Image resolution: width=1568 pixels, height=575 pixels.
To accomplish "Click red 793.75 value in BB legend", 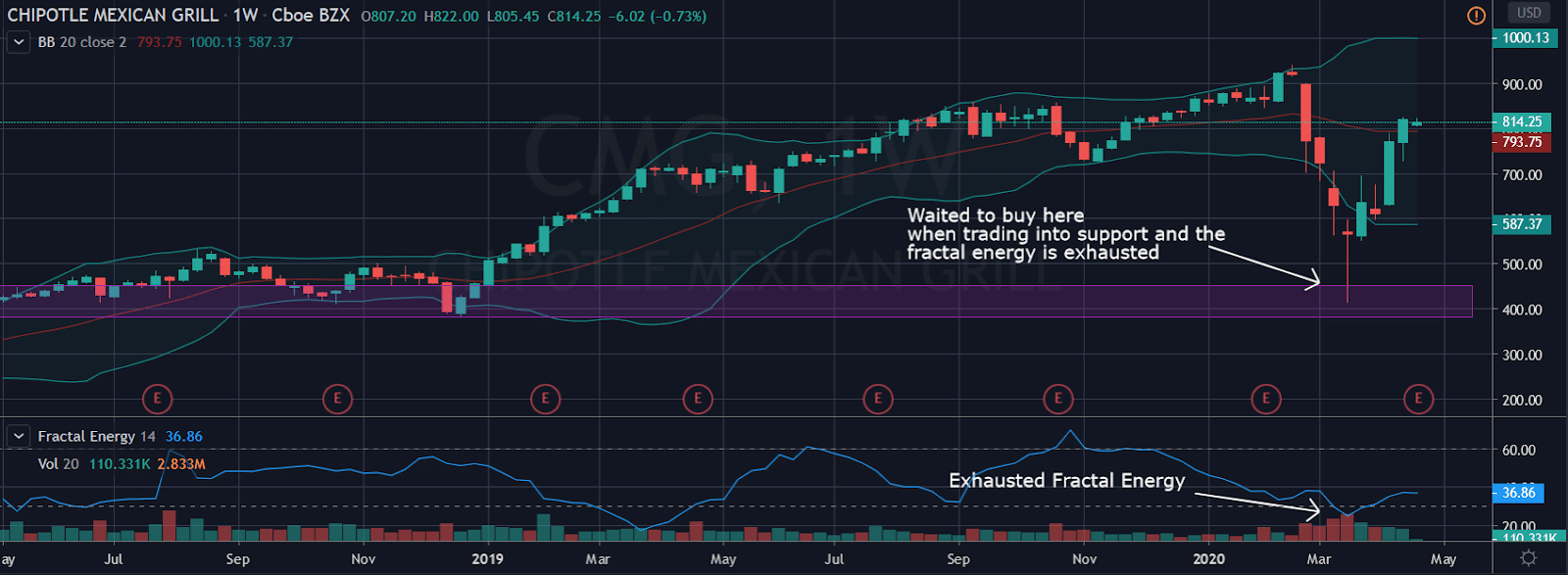I will [x=160, y=42].
